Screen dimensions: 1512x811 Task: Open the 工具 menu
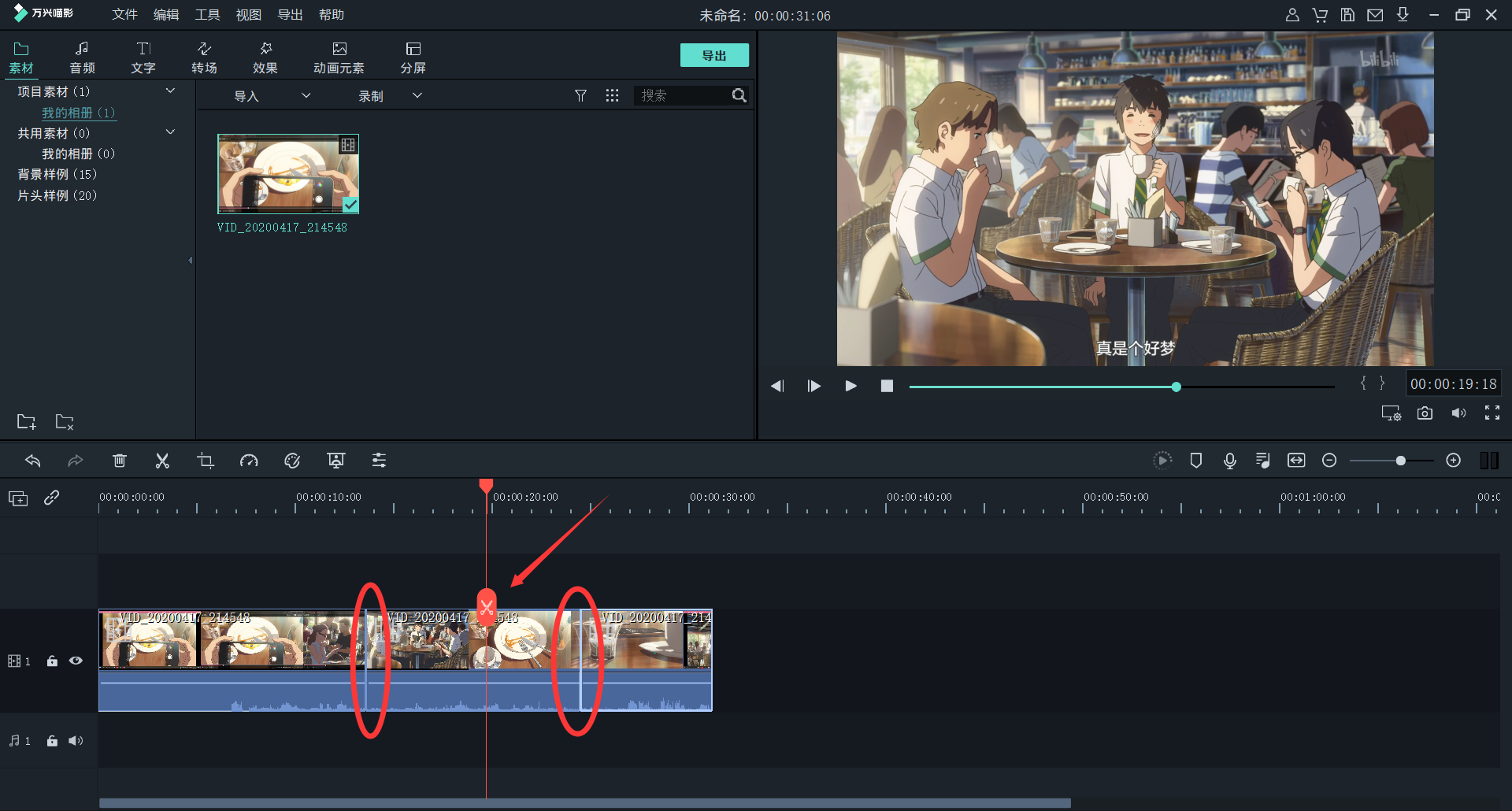tap(207, 15)
